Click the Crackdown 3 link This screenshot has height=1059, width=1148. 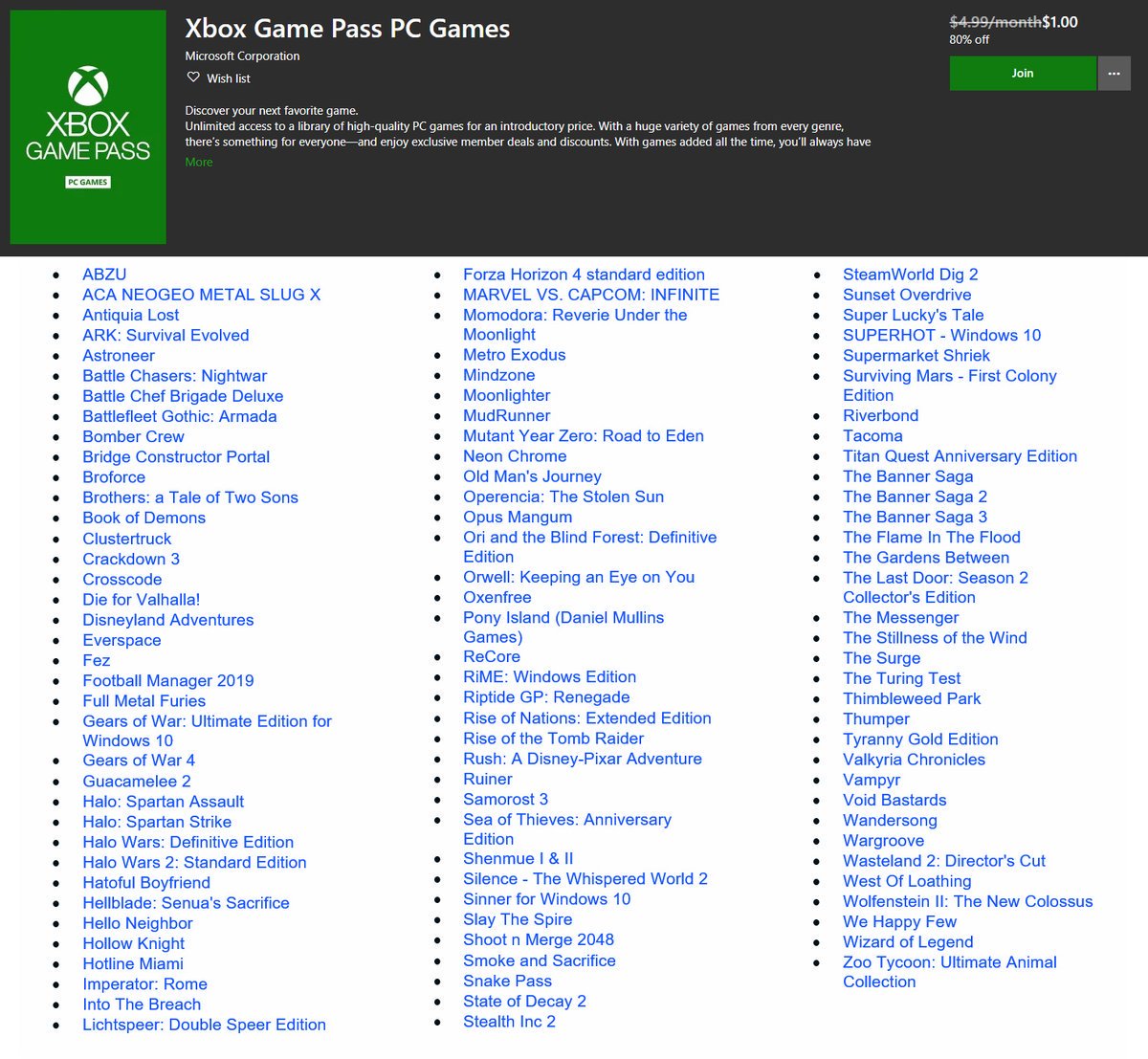(x=131, y=559)
